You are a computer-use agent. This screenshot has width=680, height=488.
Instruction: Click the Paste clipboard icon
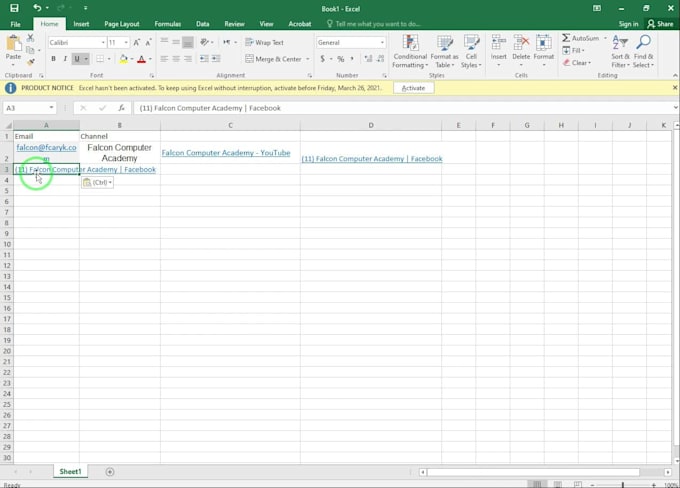coord(13,43)
